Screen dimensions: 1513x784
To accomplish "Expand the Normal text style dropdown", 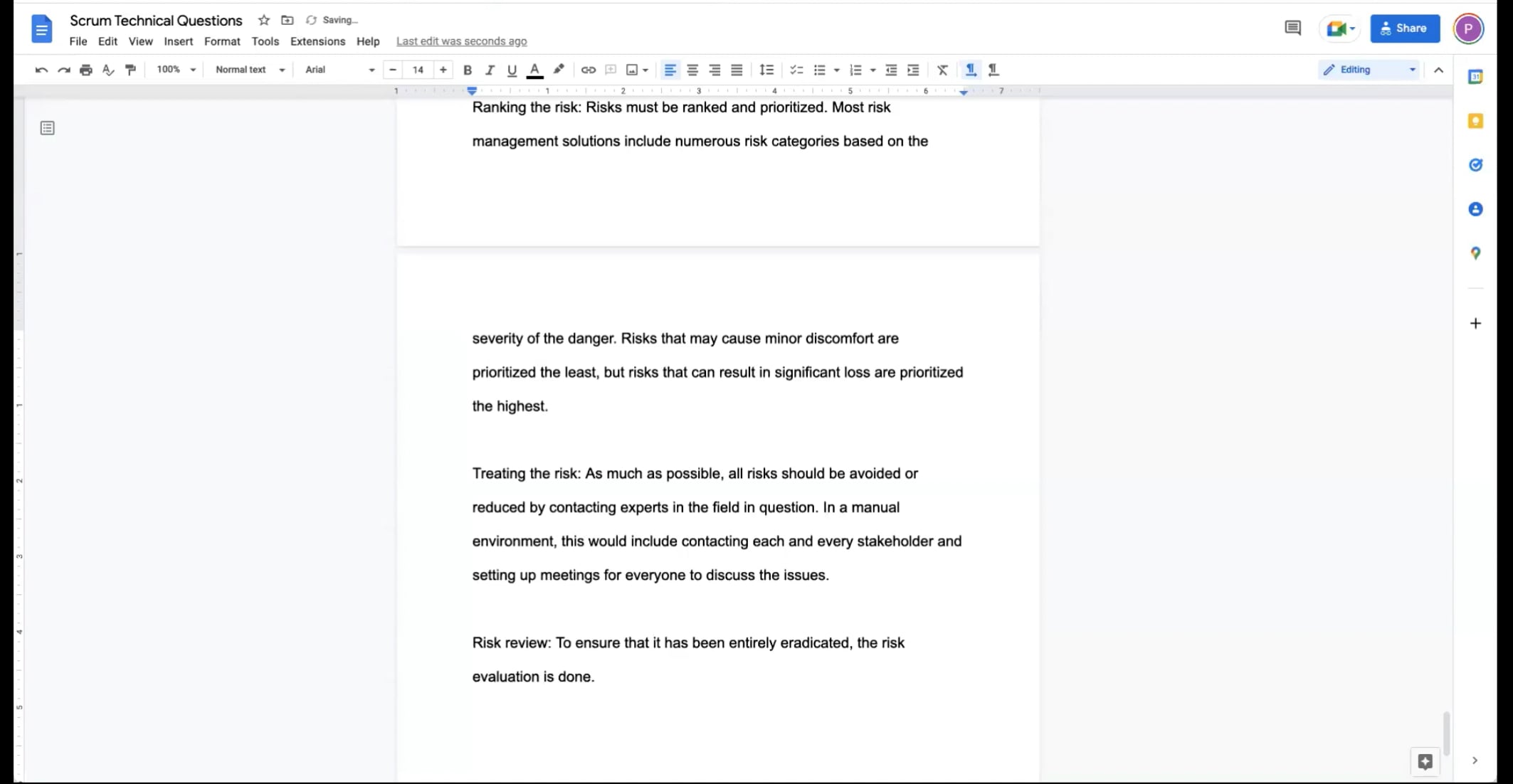I will tap(250, 70).
